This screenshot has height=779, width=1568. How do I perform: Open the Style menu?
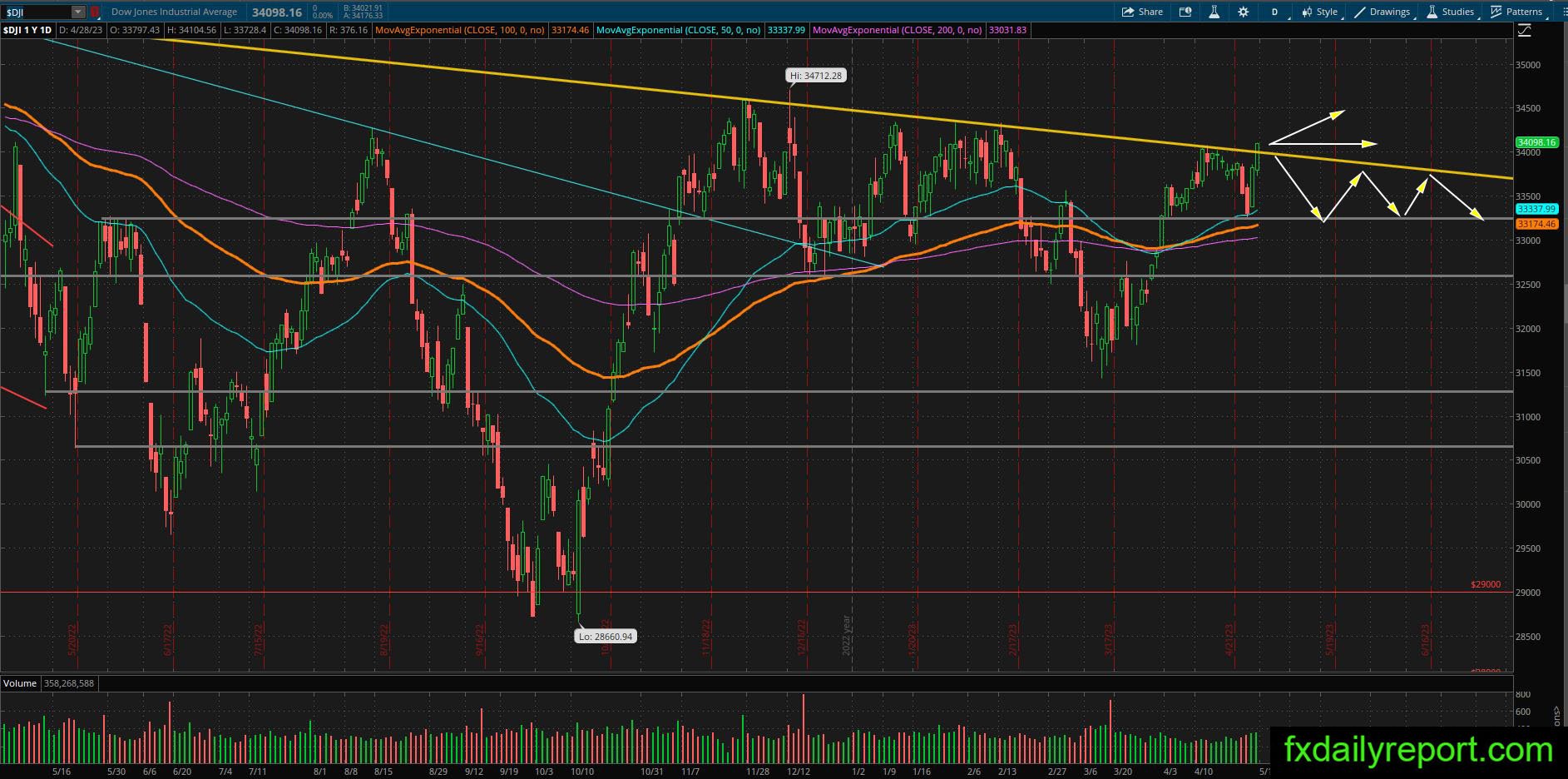pyautogui.click(x=1319, y=12)
